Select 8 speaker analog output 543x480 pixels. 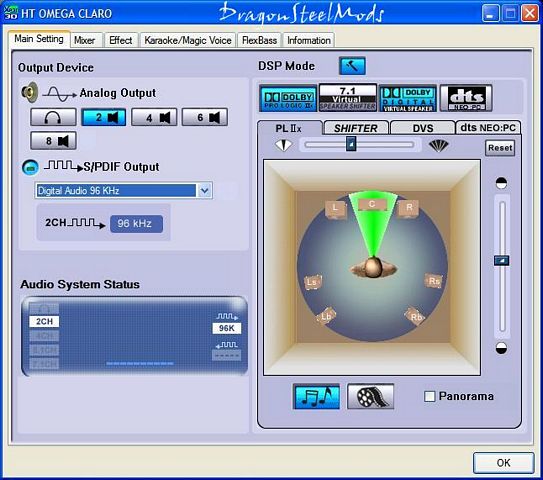53,141
